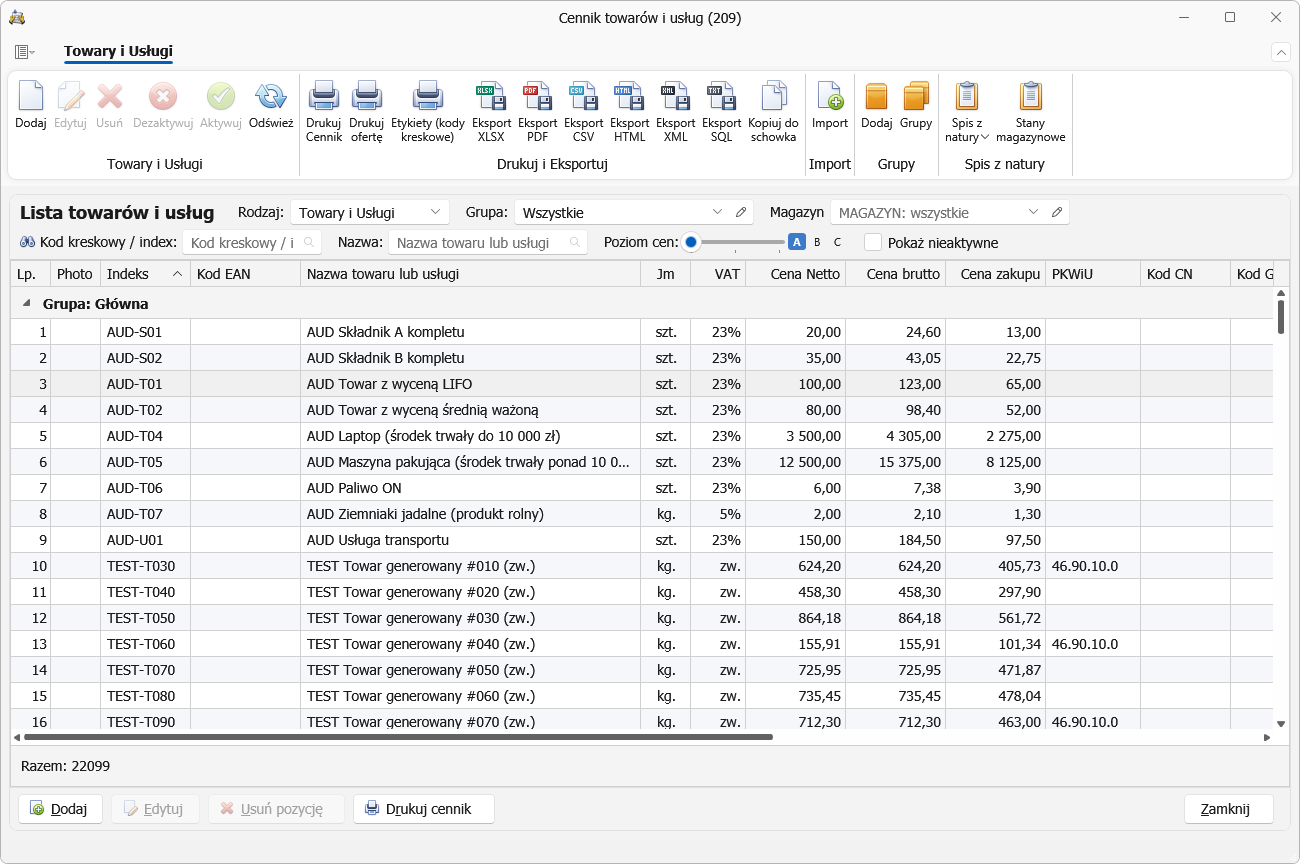Open the Towary i Usługi tab

click(x=118, y=51)
